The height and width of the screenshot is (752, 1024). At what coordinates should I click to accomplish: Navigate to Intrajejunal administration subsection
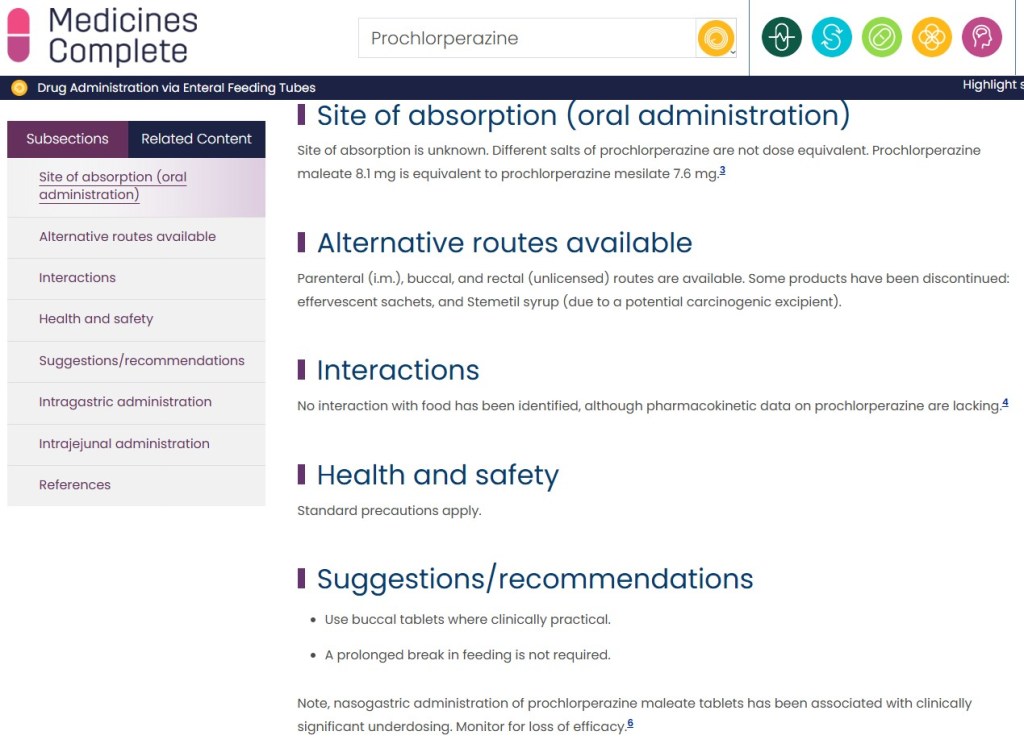124,444
